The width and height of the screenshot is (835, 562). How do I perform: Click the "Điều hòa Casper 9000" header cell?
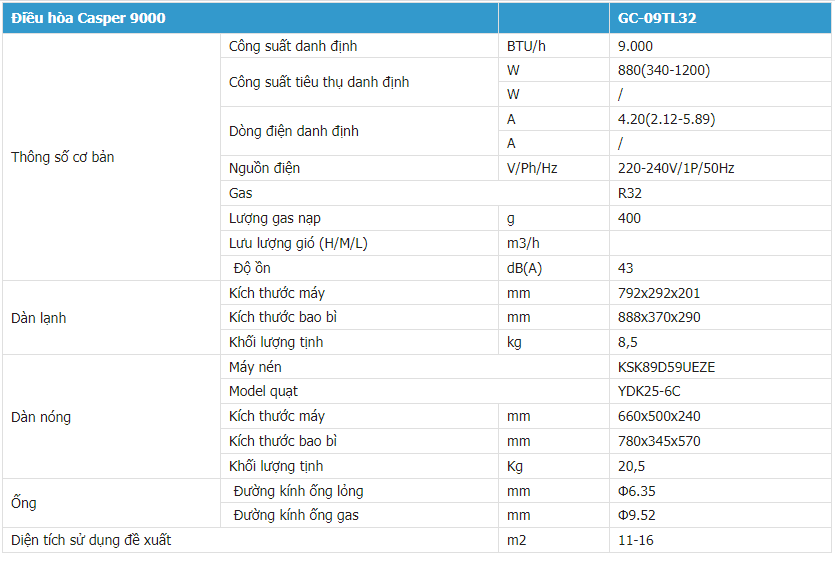pyautogui.click(x=89, y=18)
